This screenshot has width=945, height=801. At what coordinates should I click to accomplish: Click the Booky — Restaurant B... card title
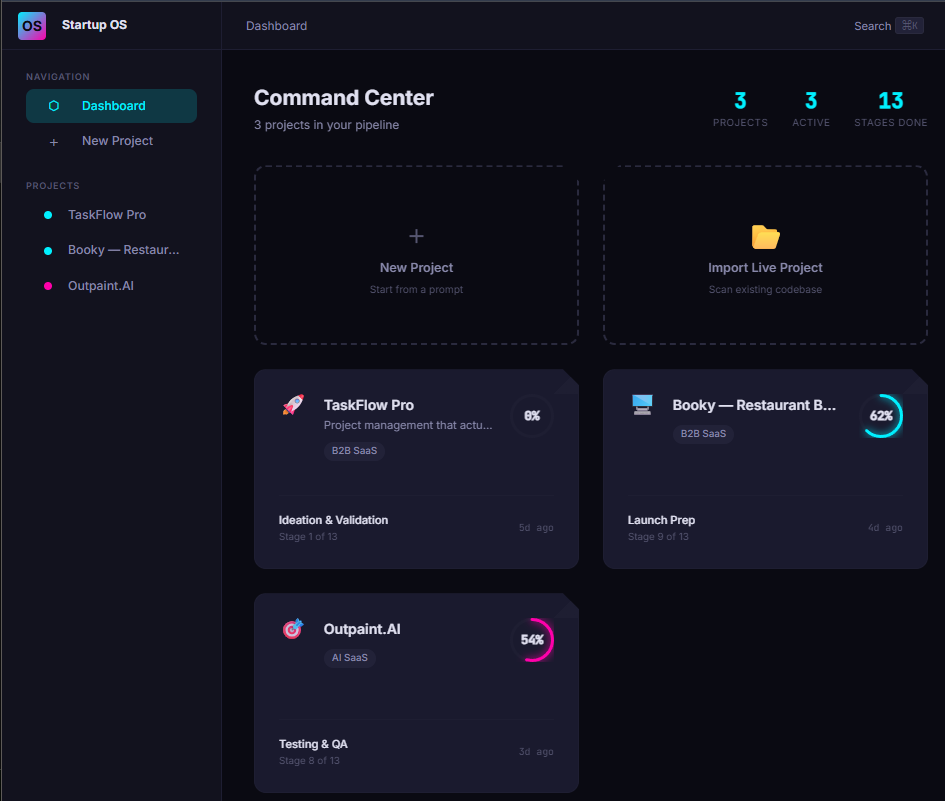coord(754,405)
